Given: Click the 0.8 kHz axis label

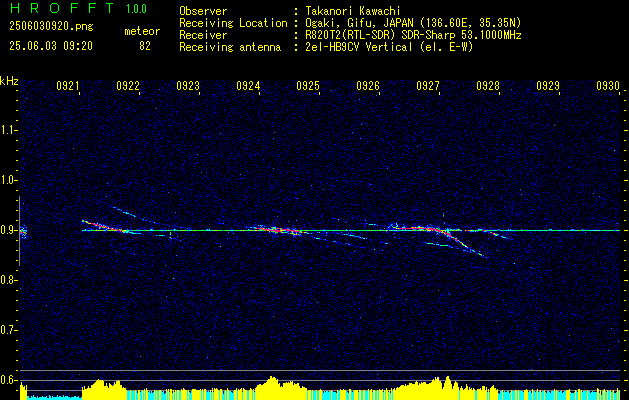Looking at the screenshot, I should [9, 280].
